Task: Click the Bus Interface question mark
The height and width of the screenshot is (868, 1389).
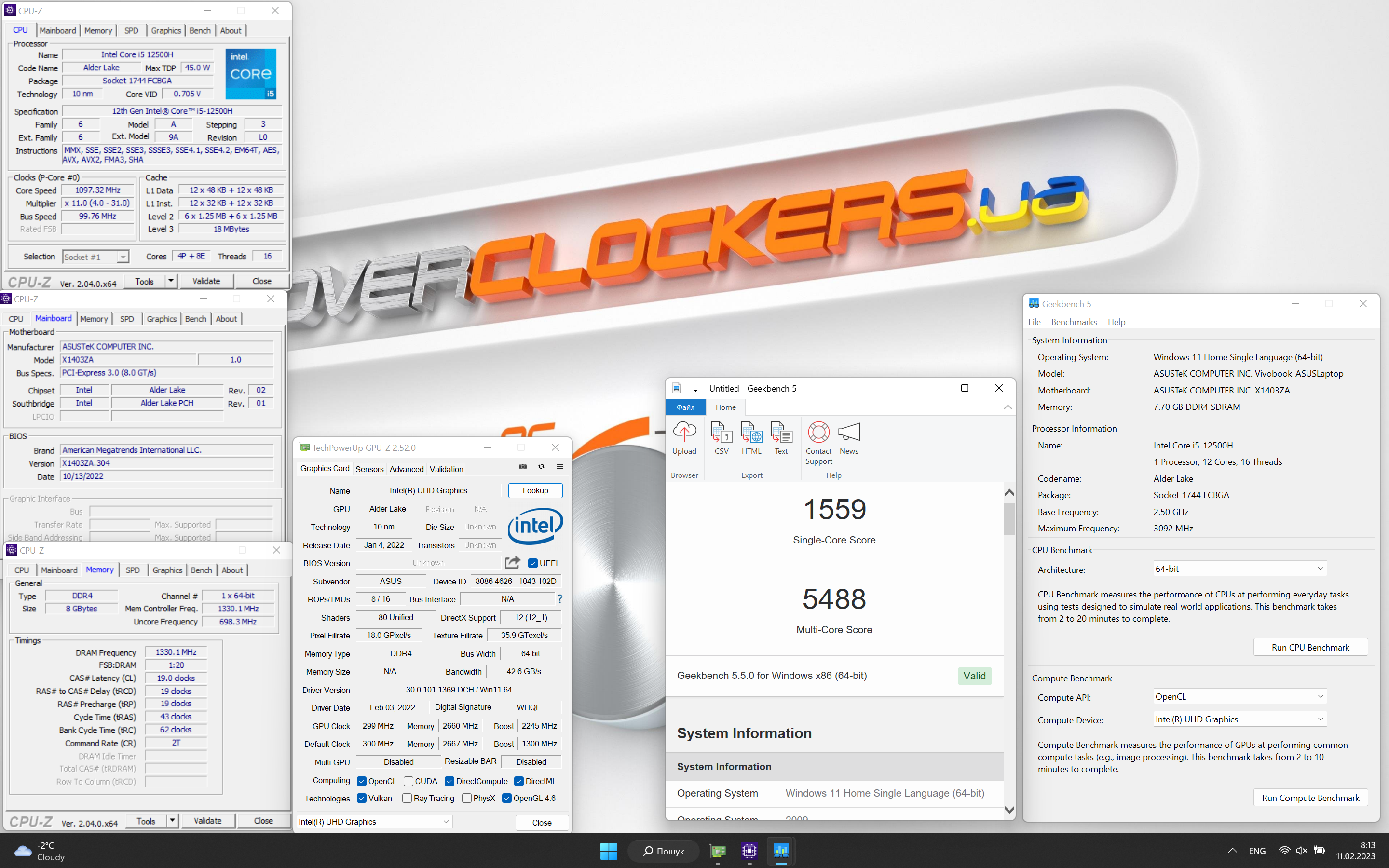Action: (x=559, y=599)
